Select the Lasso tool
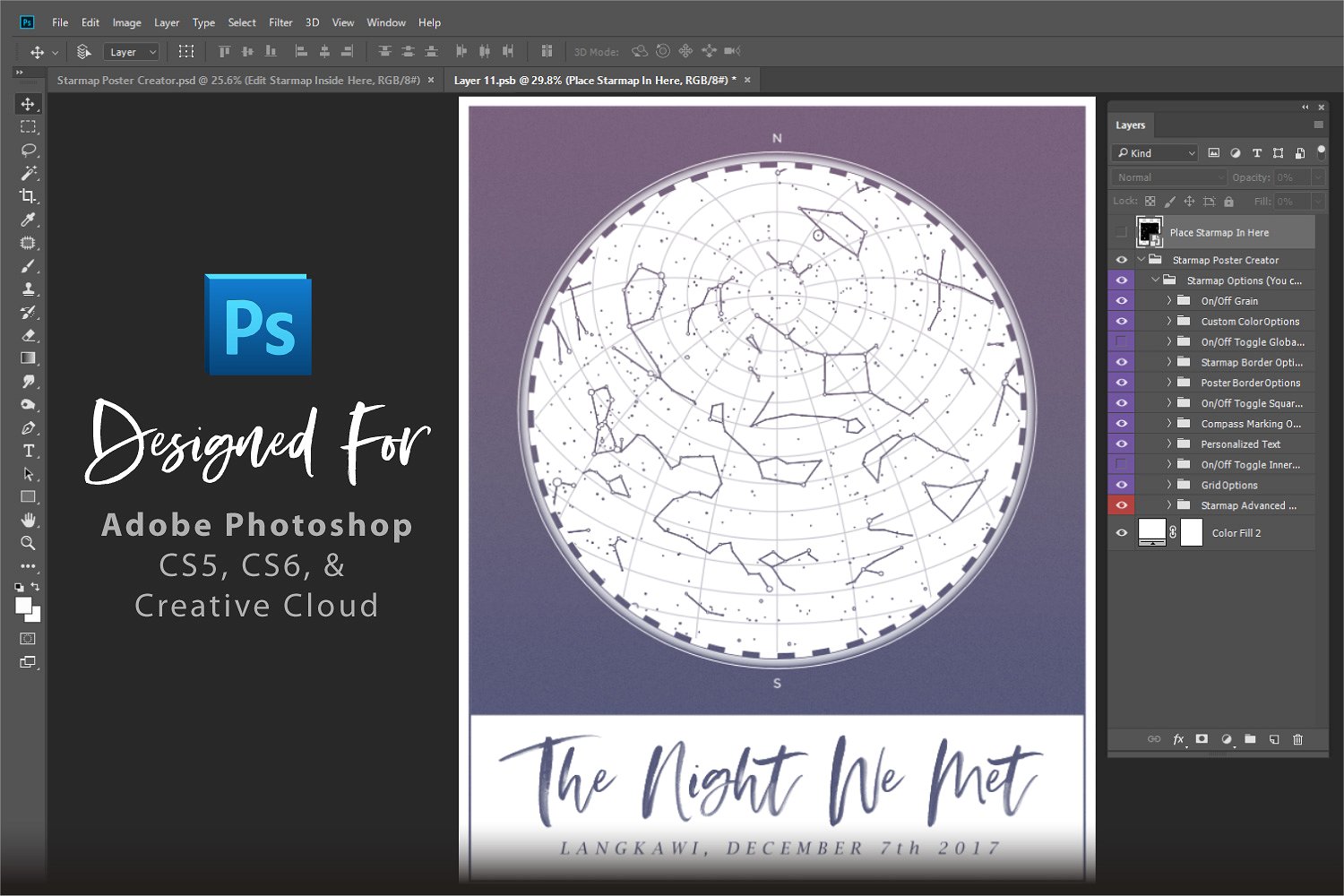This screenshot has width=1344, height=896. 28,150
